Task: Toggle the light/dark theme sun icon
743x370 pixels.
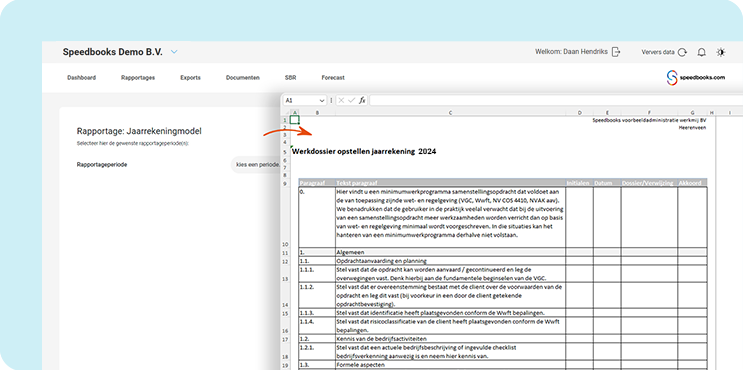Action: click(x=721, y=52)
